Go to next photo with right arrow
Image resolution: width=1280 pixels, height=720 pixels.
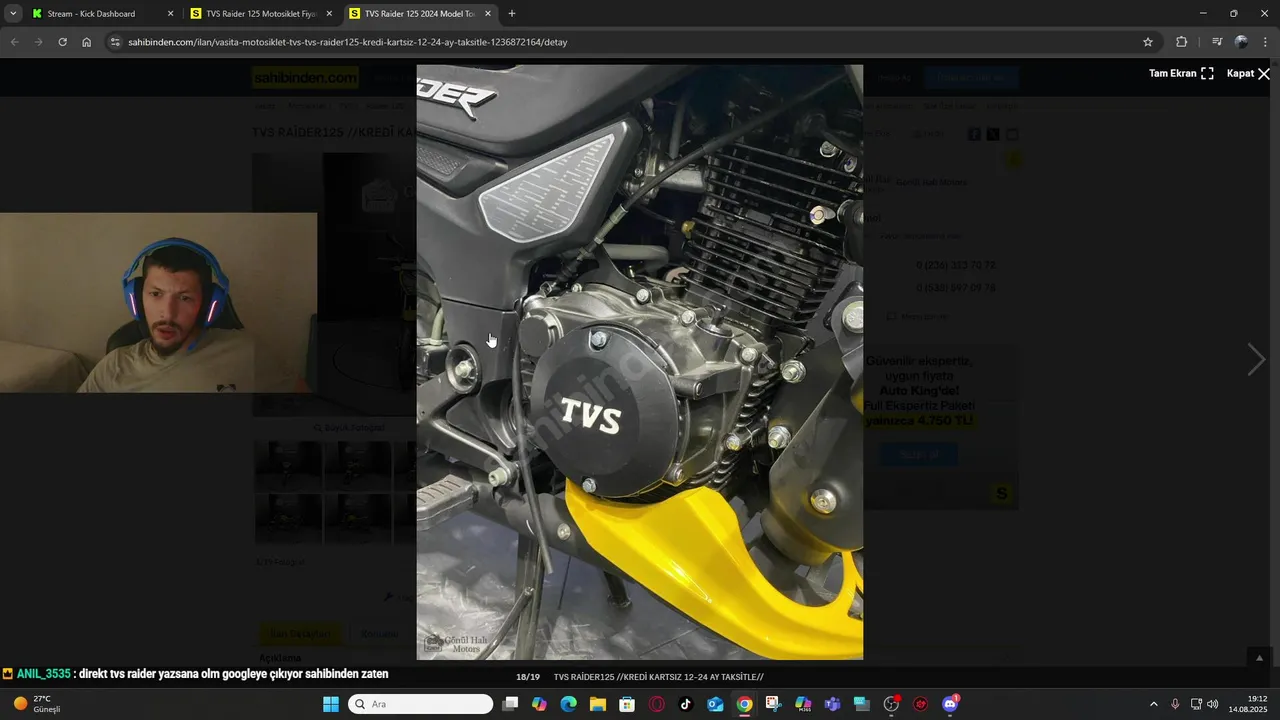pyautogui.click(x=1256, y=359)
